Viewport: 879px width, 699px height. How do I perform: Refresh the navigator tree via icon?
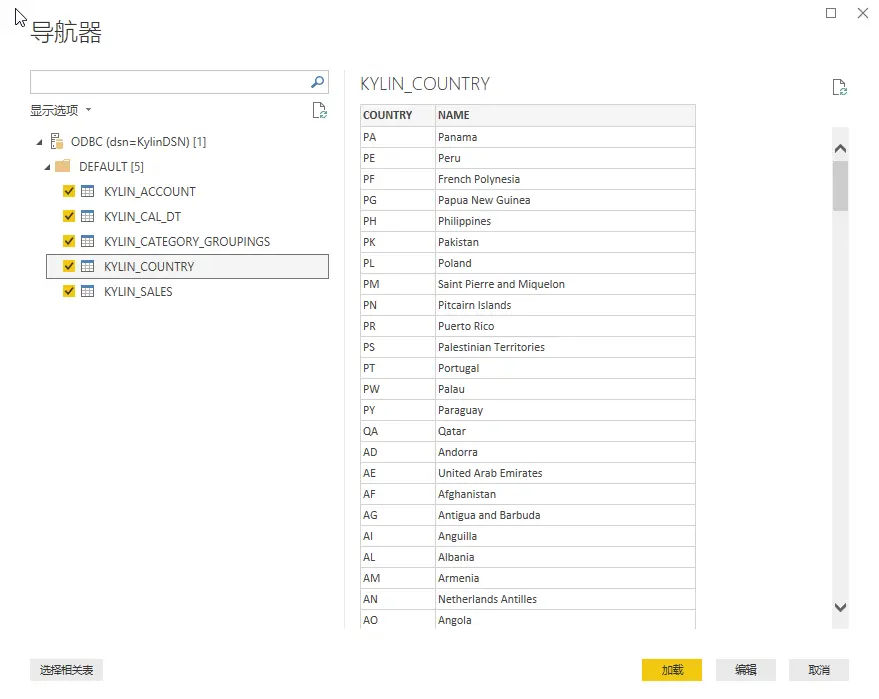coord(320,110)
